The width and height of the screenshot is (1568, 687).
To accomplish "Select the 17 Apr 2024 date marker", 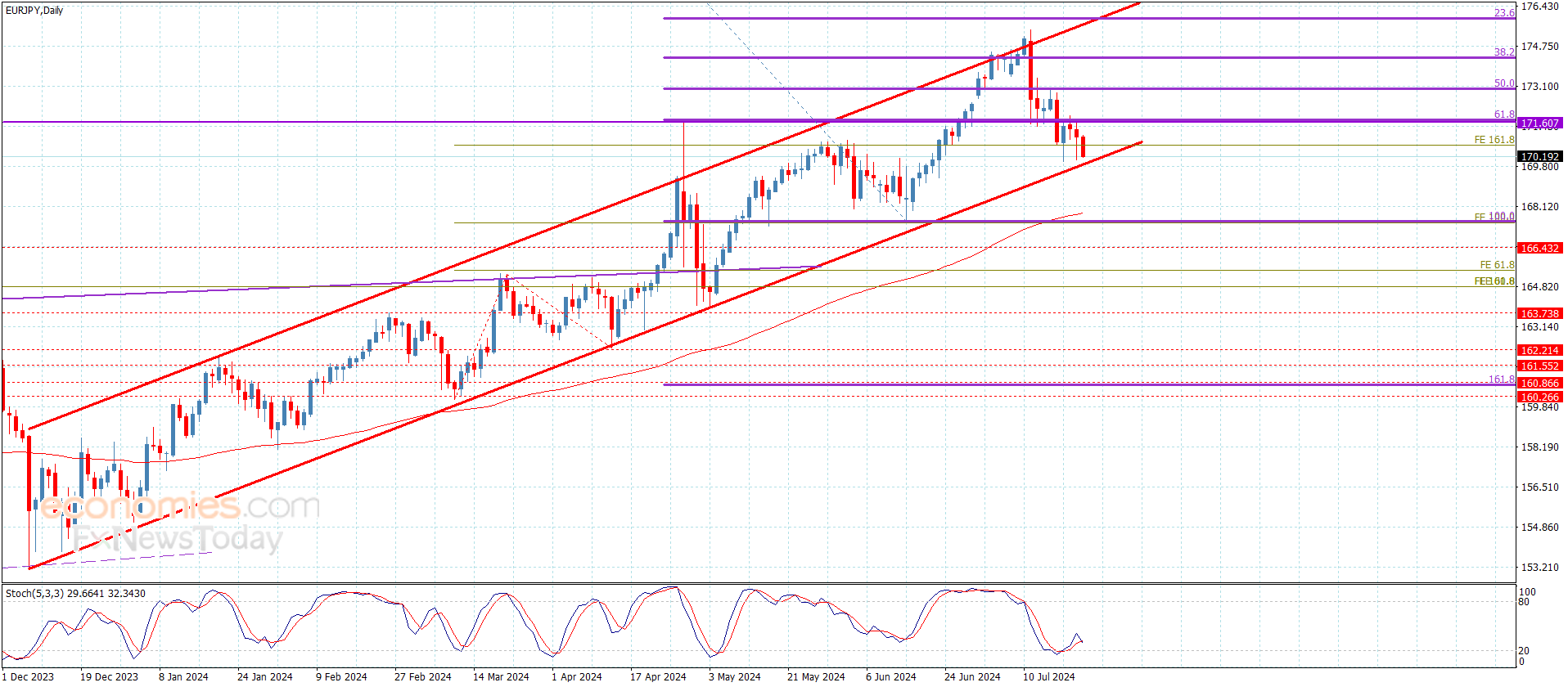I will tap(658, 676).
